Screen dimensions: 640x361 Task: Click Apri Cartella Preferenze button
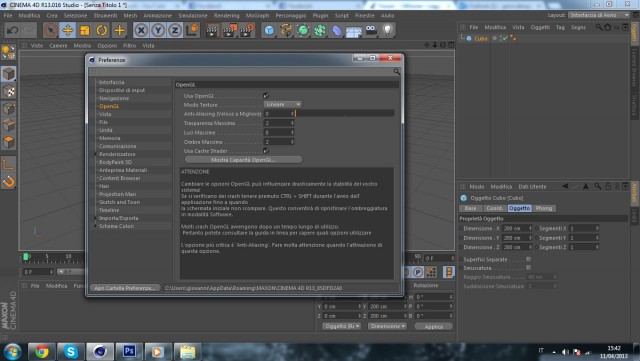(x=125, y=288)
